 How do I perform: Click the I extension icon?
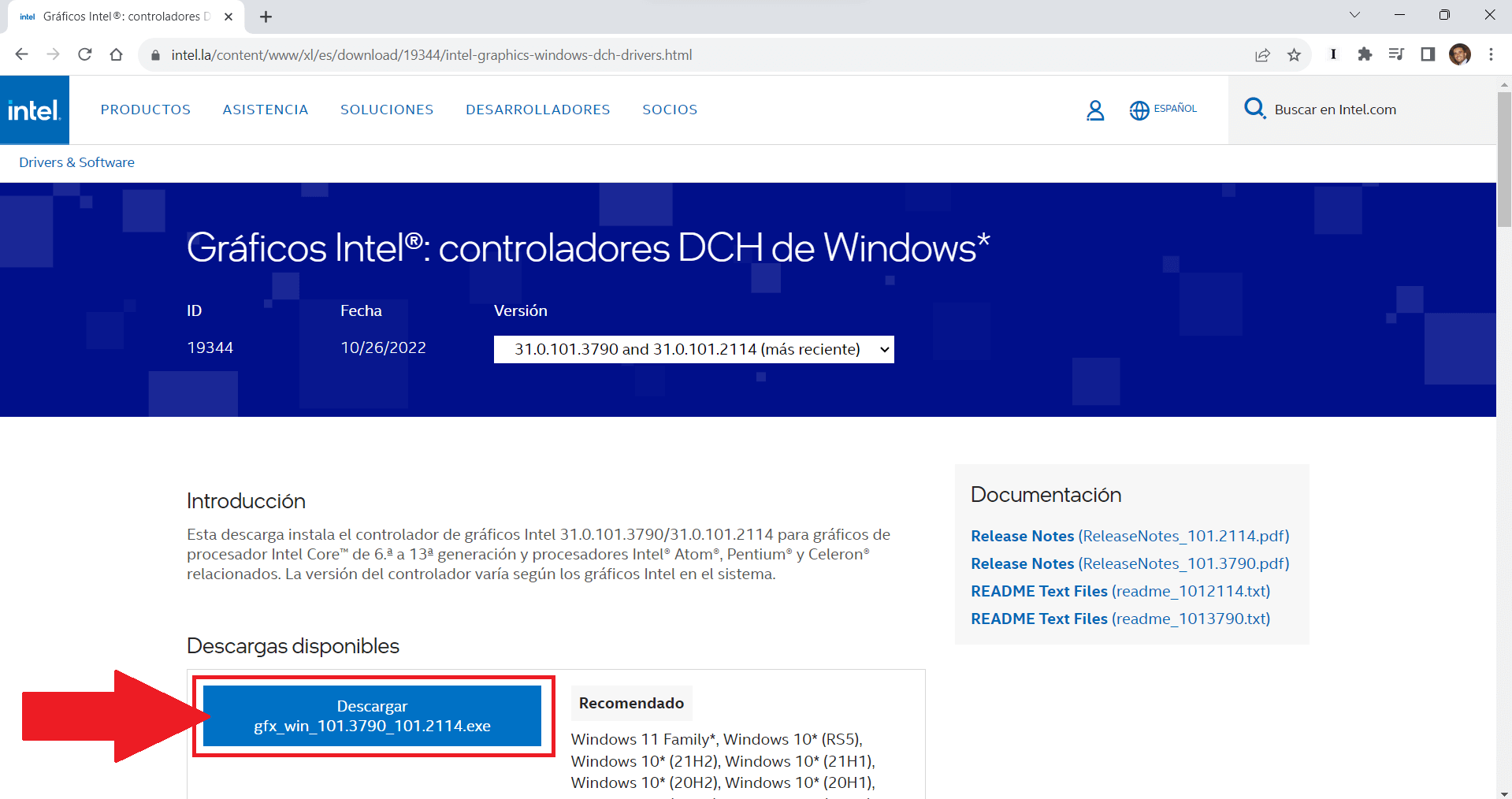(1333, 54)
